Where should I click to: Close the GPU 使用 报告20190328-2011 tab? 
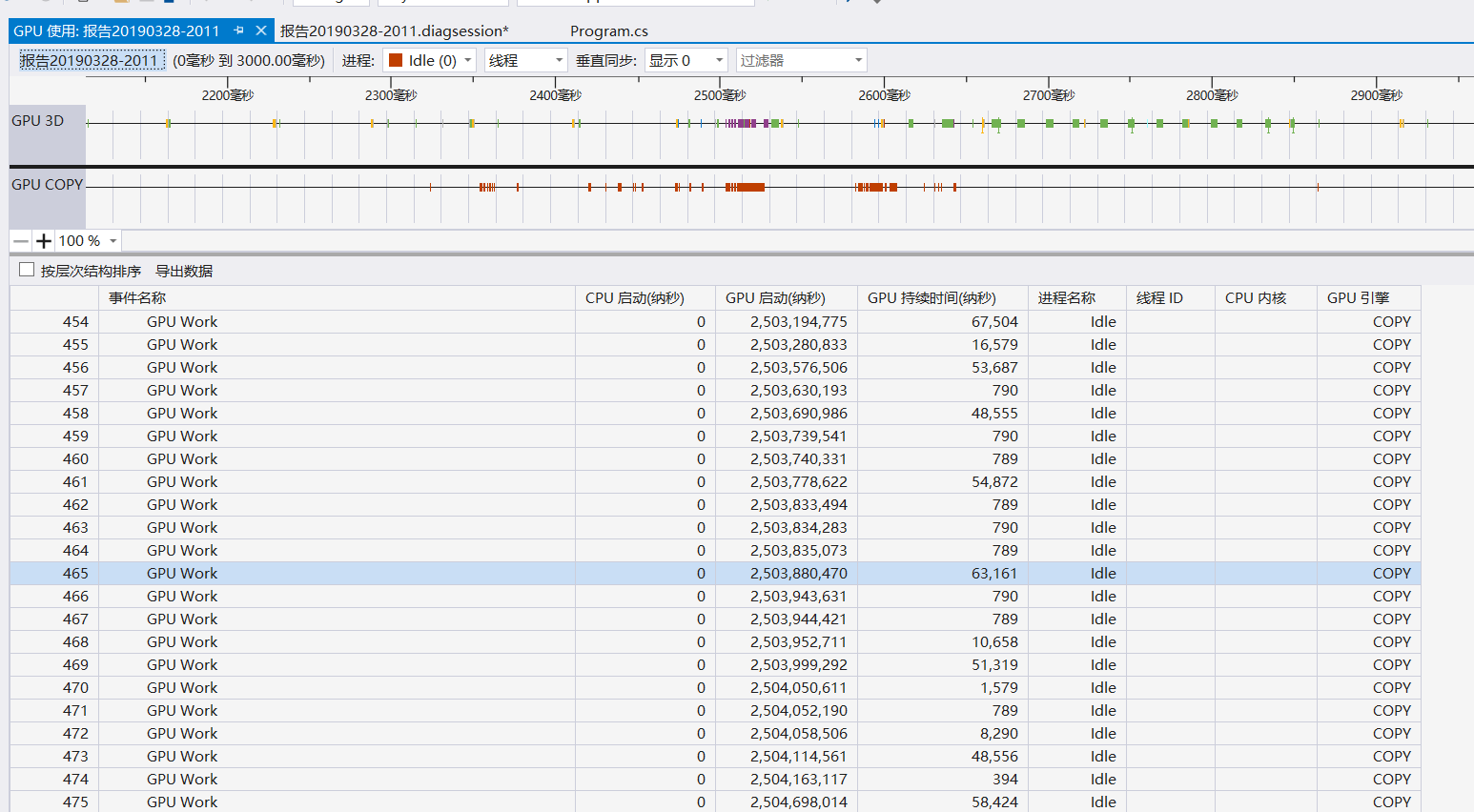coord(260,30)
